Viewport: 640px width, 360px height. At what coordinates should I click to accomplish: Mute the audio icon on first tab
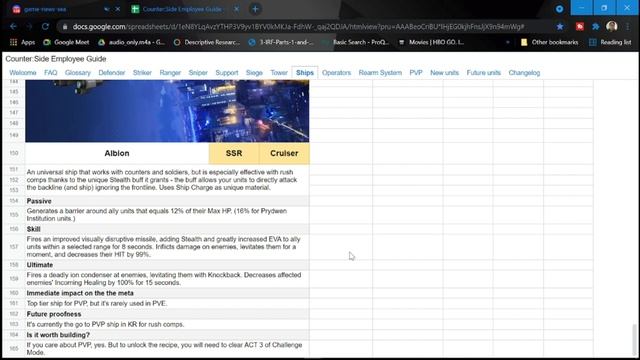click(x=107, y=9)
